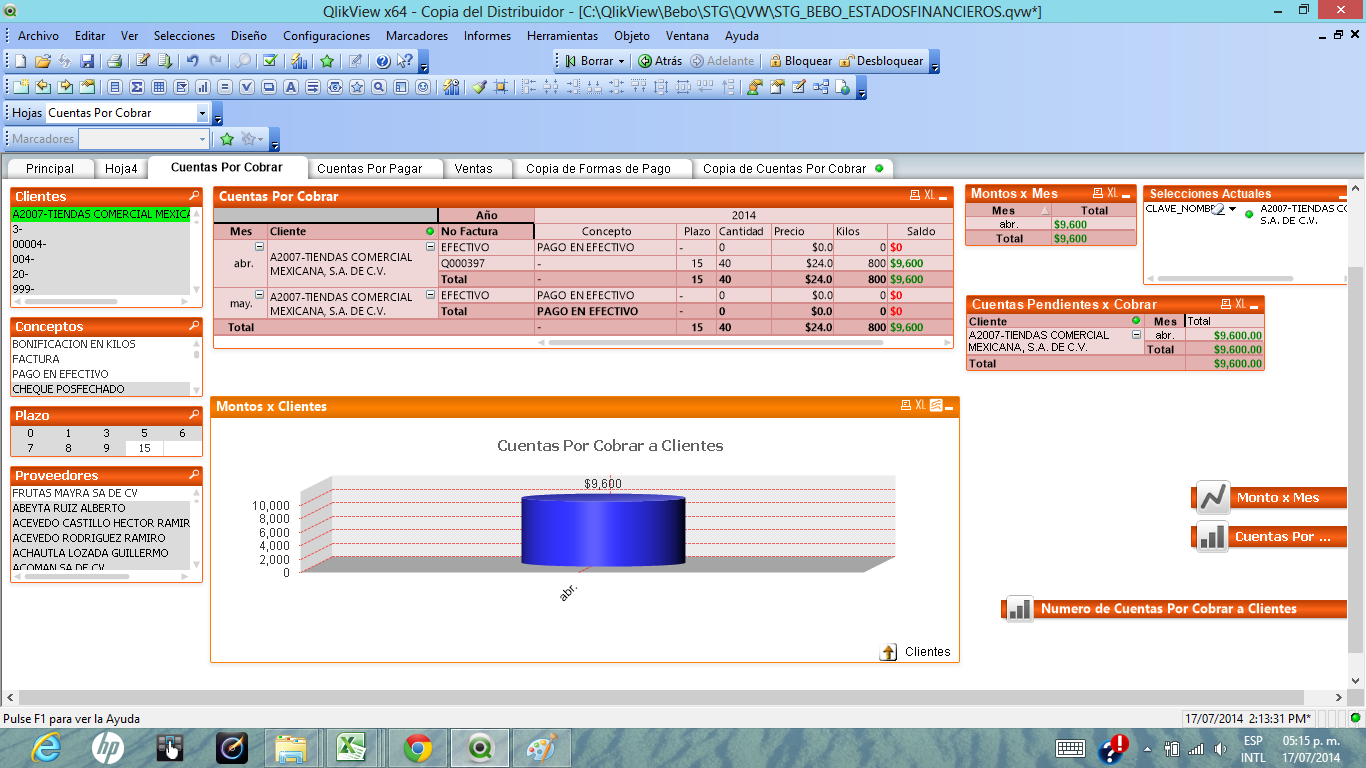Click the Monto x Mes button
The height and width of the screenshot is (768, 1366).
[x=1271, y=498]
